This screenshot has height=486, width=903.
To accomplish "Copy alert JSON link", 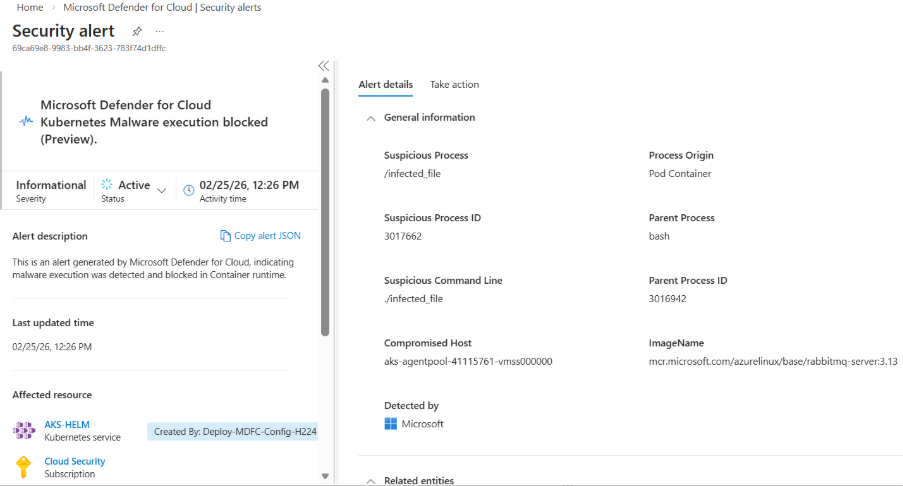I will (x=267, y=236).
